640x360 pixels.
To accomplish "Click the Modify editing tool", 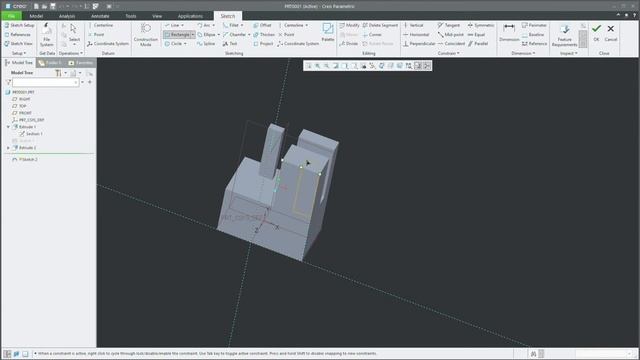I will 349,25.
